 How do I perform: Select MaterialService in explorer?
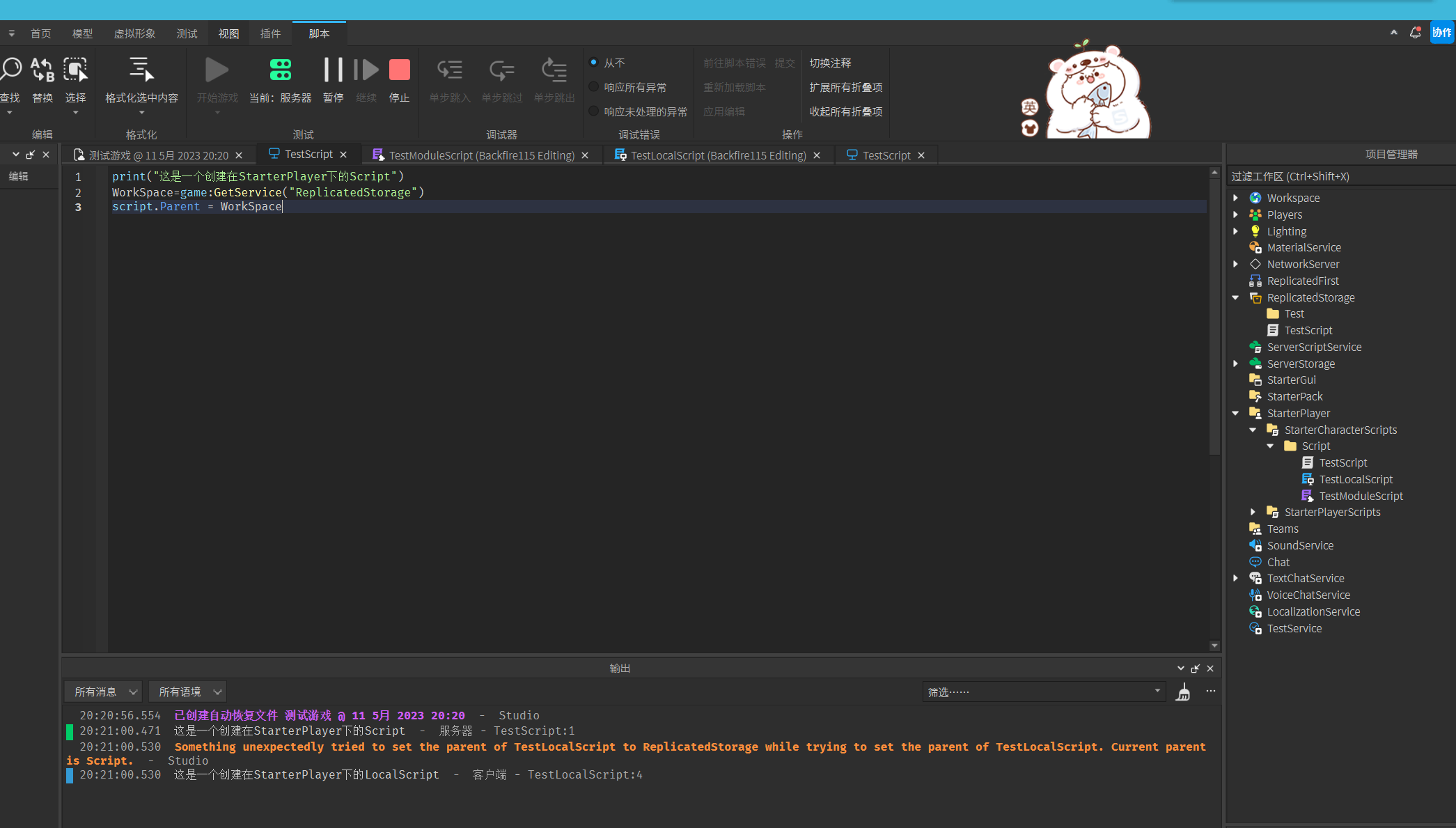click(1304, 247)
